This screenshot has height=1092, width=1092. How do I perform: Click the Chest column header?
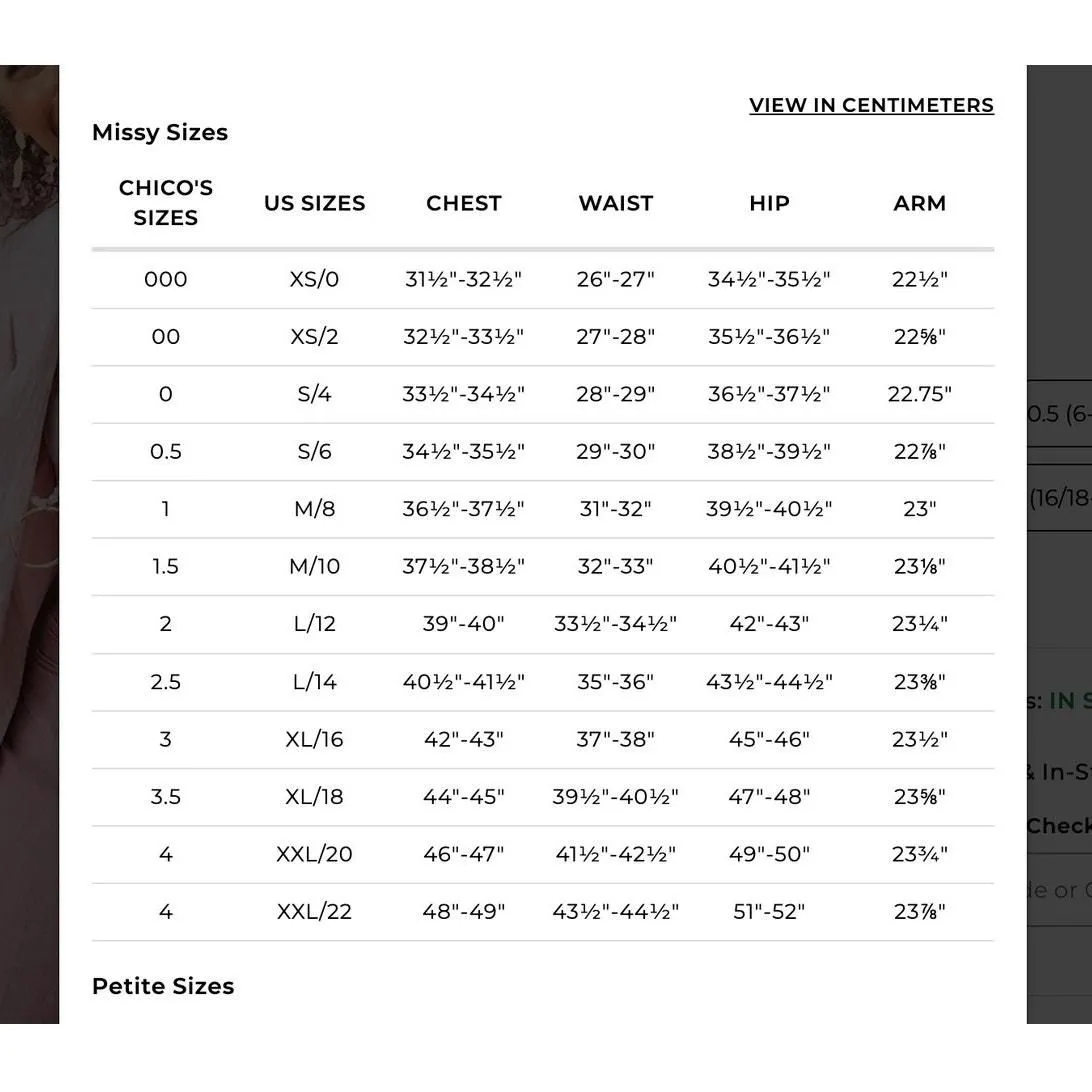pos(464,203)
